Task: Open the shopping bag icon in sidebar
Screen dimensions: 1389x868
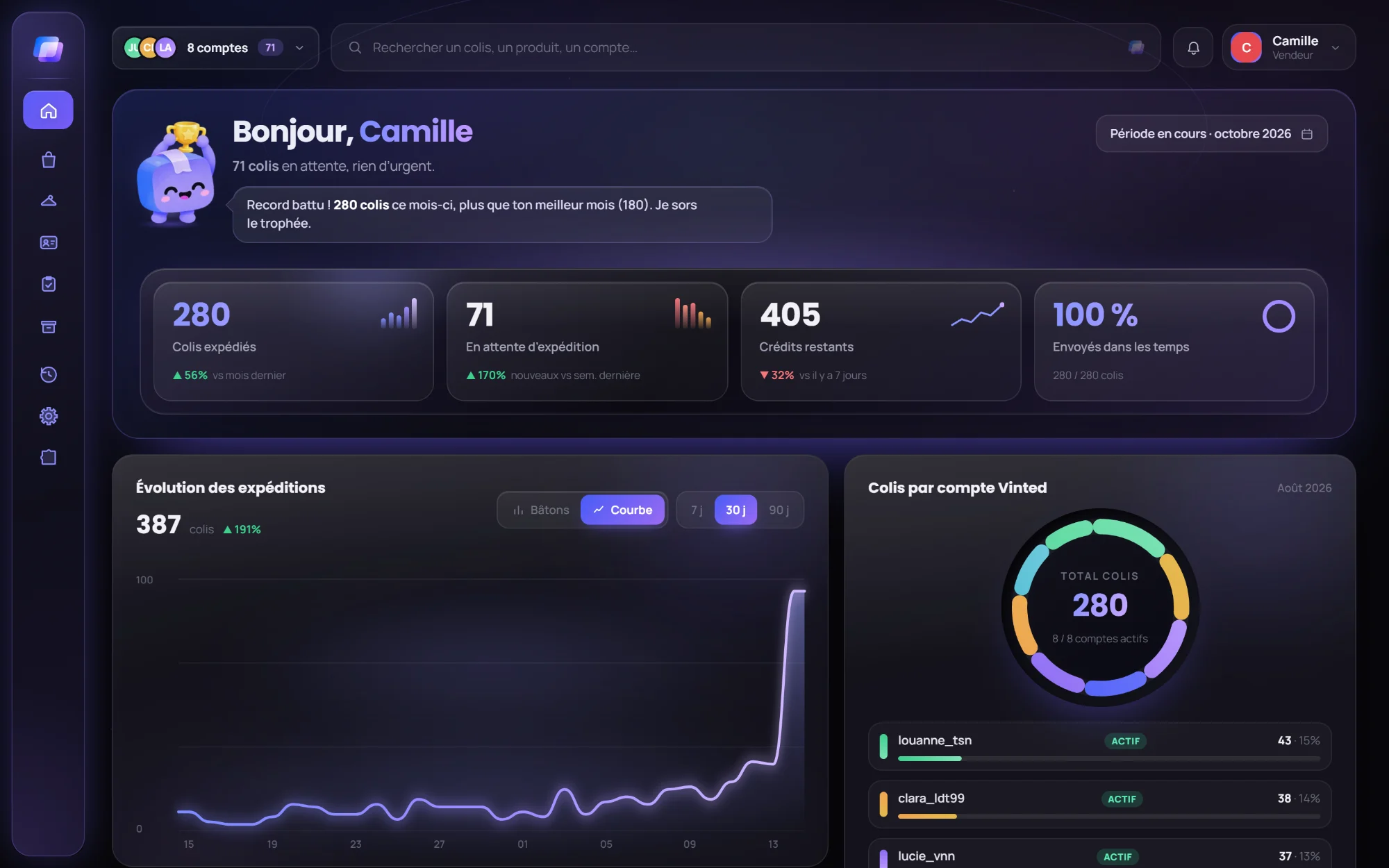Action: (48, 160)
